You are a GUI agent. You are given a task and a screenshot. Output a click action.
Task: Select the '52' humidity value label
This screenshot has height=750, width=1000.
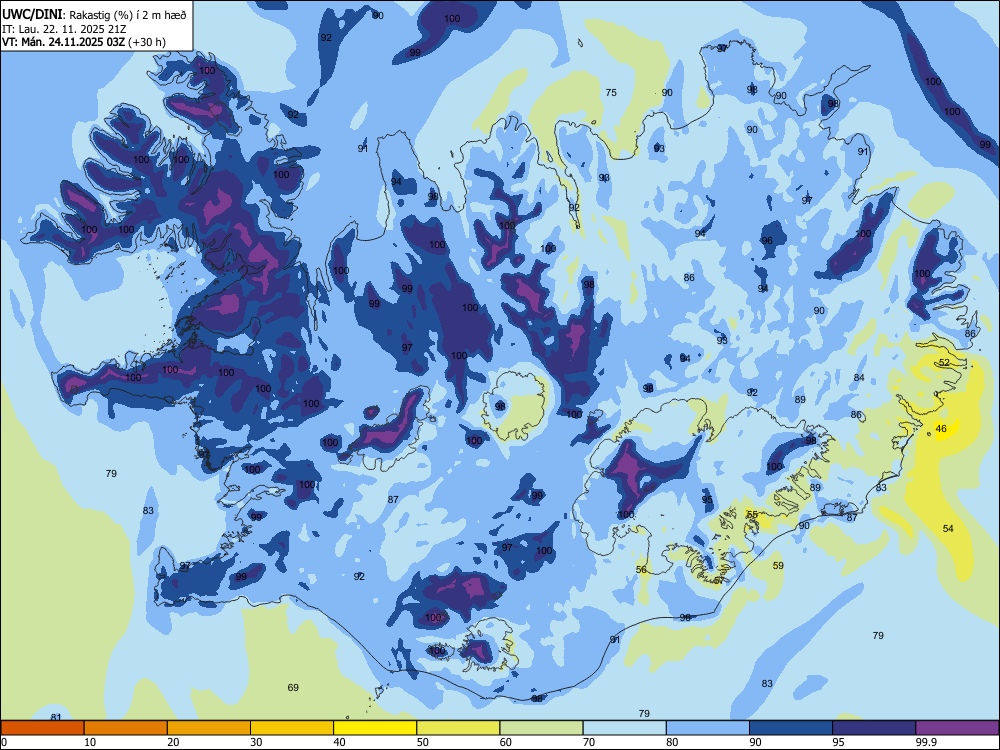tap(945, 362)
